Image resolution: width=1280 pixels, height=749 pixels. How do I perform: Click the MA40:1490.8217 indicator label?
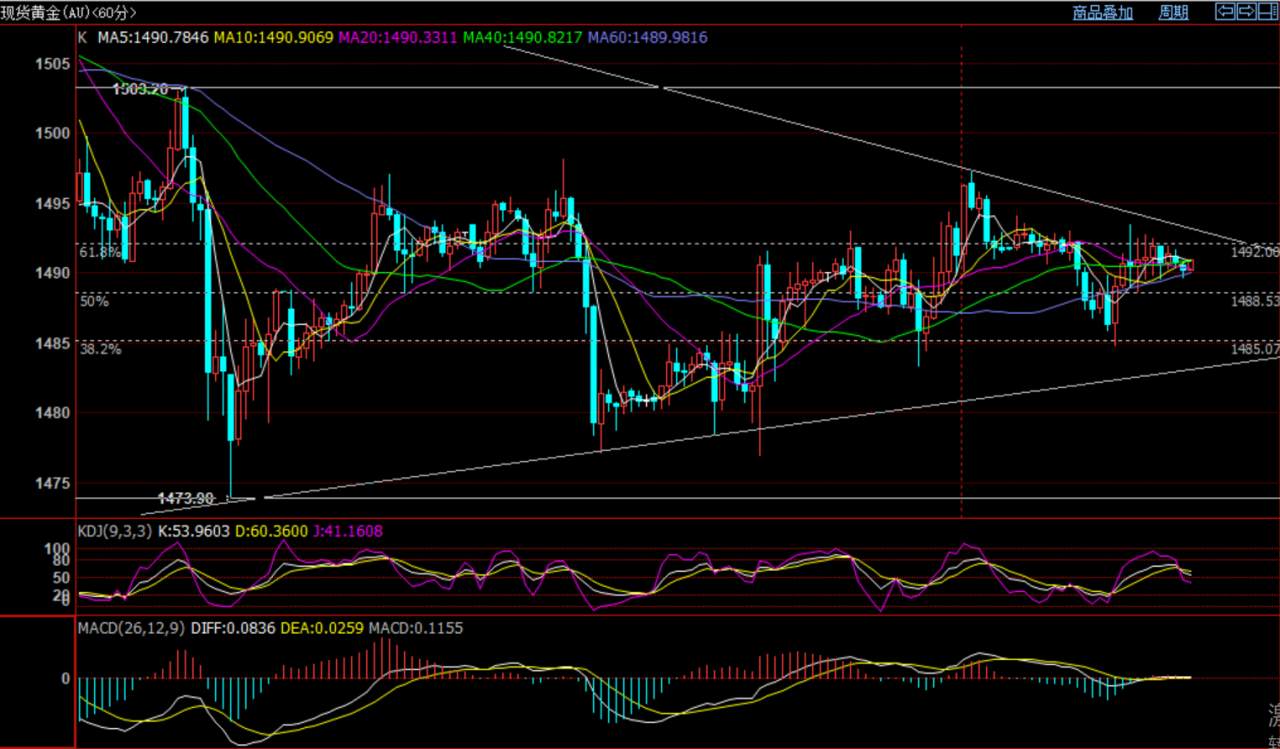pyautogui.click(x=523, y=38)
